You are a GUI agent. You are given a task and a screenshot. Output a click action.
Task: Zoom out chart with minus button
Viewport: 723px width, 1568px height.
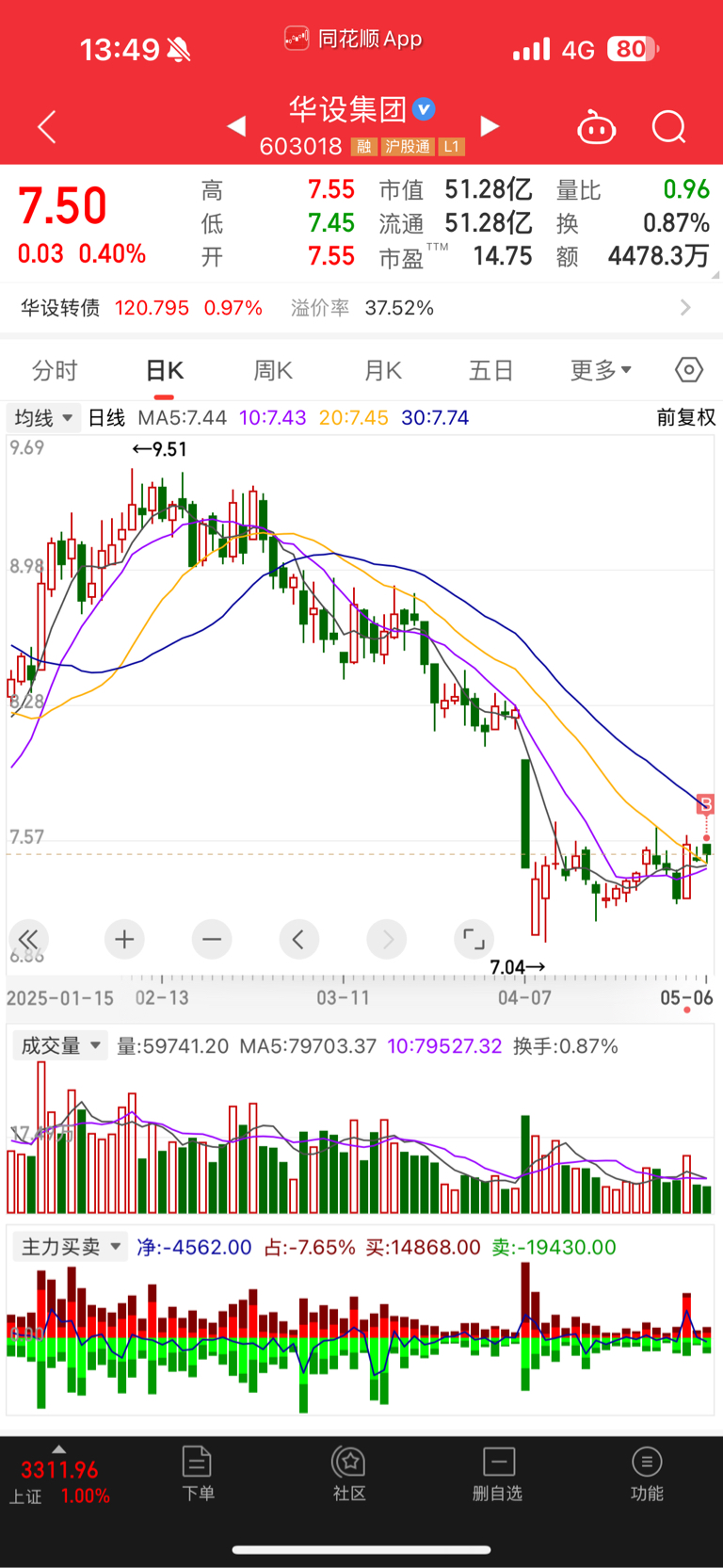point(212,939)
